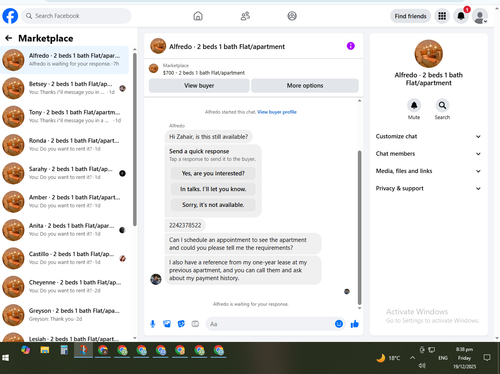Open Copilot icon in taskbar

point(25,350)
